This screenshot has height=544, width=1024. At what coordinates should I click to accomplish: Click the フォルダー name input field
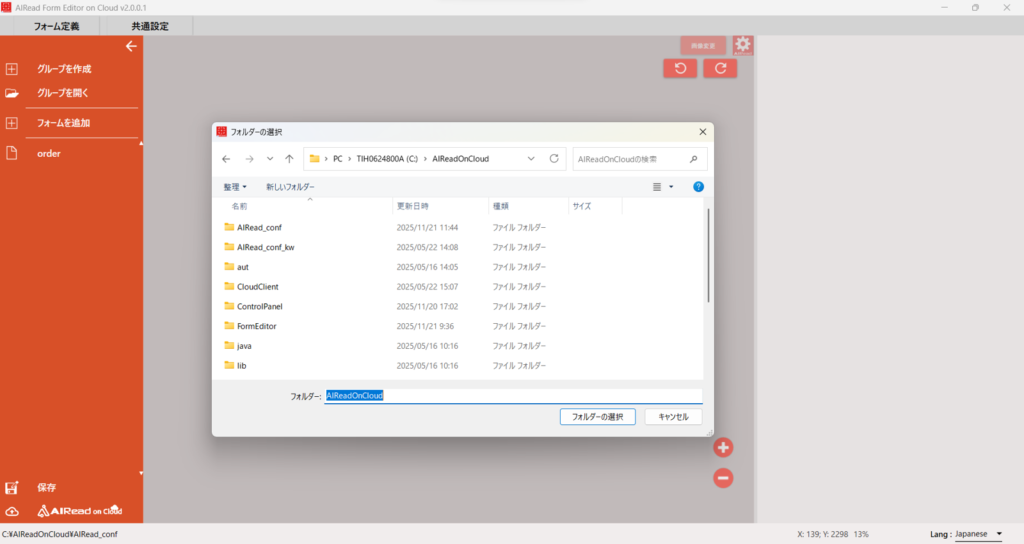coord(513,396)
